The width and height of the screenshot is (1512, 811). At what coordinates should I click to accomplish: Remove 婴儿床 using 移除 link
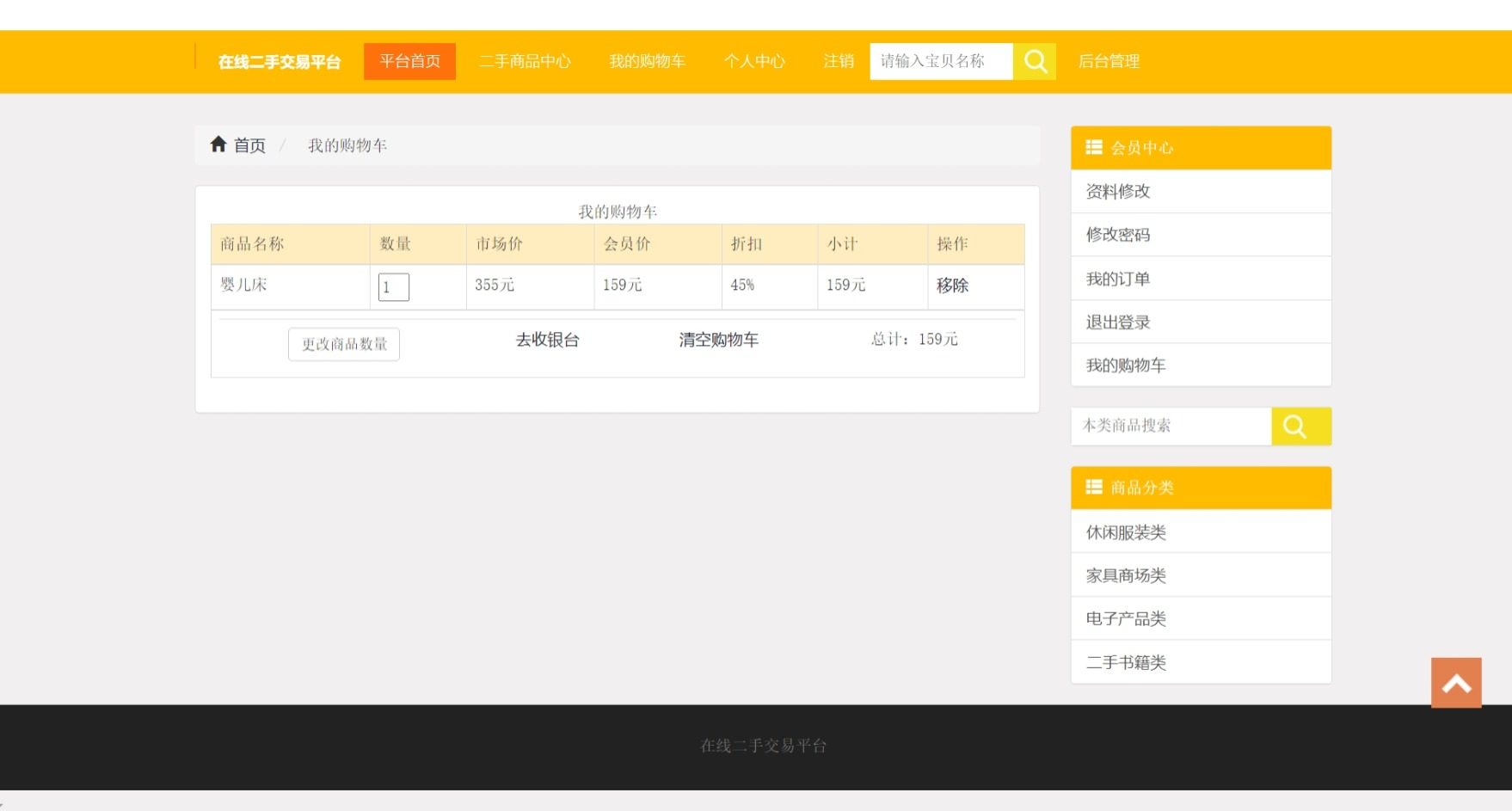(x=952, y=286)
